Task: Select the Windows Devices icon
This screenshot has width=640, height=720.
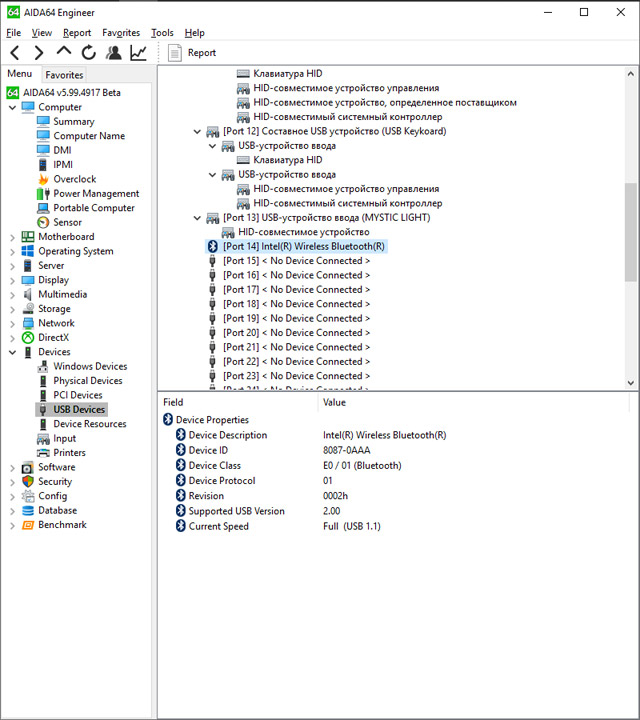Action: [x=43, y=366]
